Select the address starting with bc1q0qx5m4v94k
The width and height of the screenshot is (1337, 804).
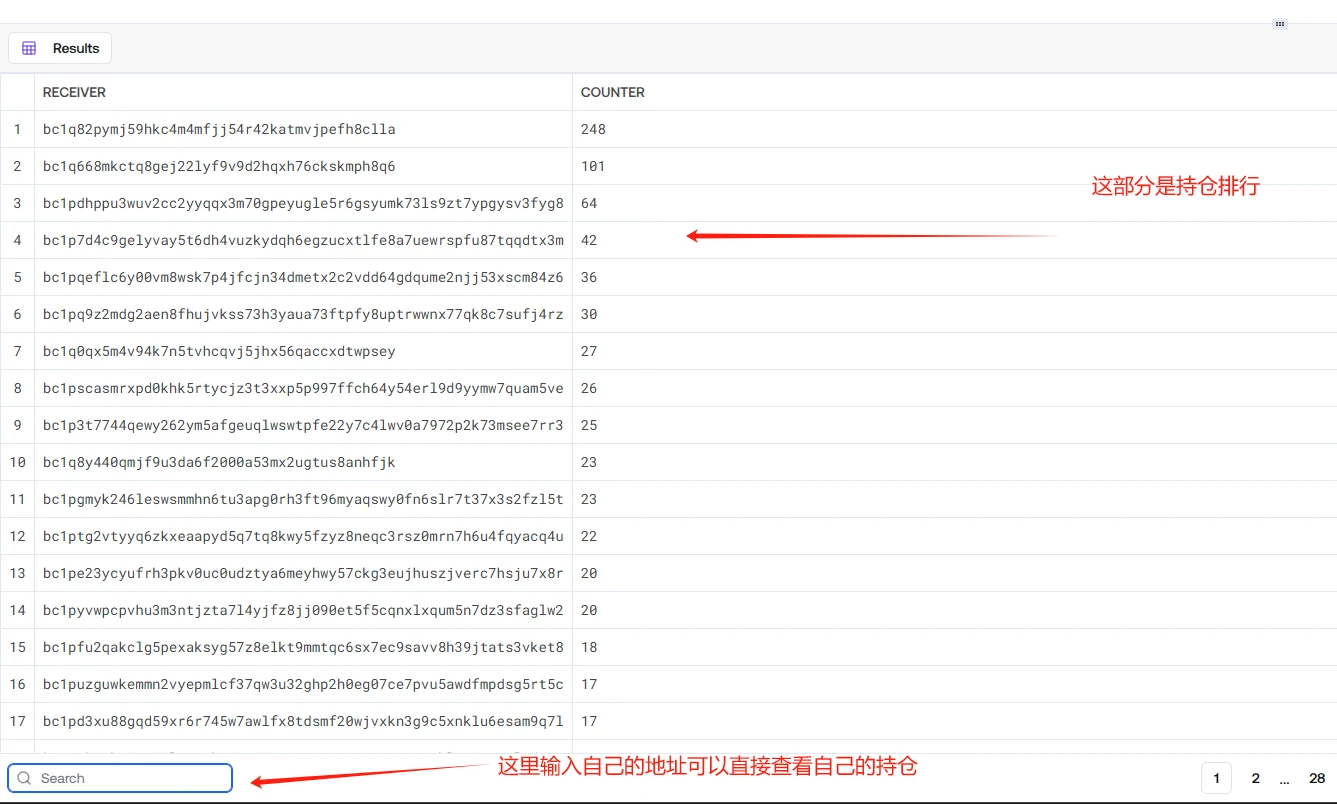[219, 351]
